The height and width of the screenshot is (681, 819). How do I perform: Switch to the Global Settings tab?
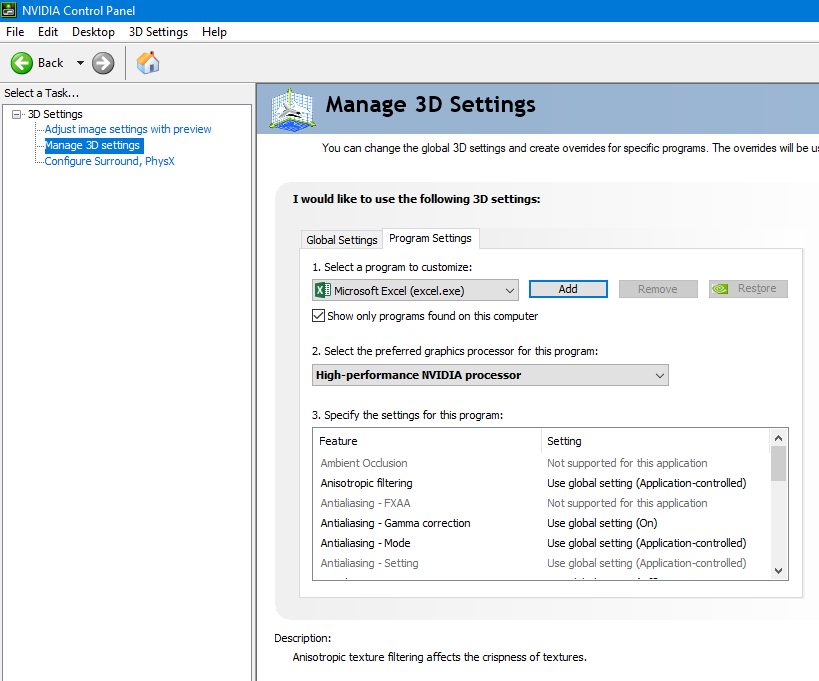coord(342,240)
